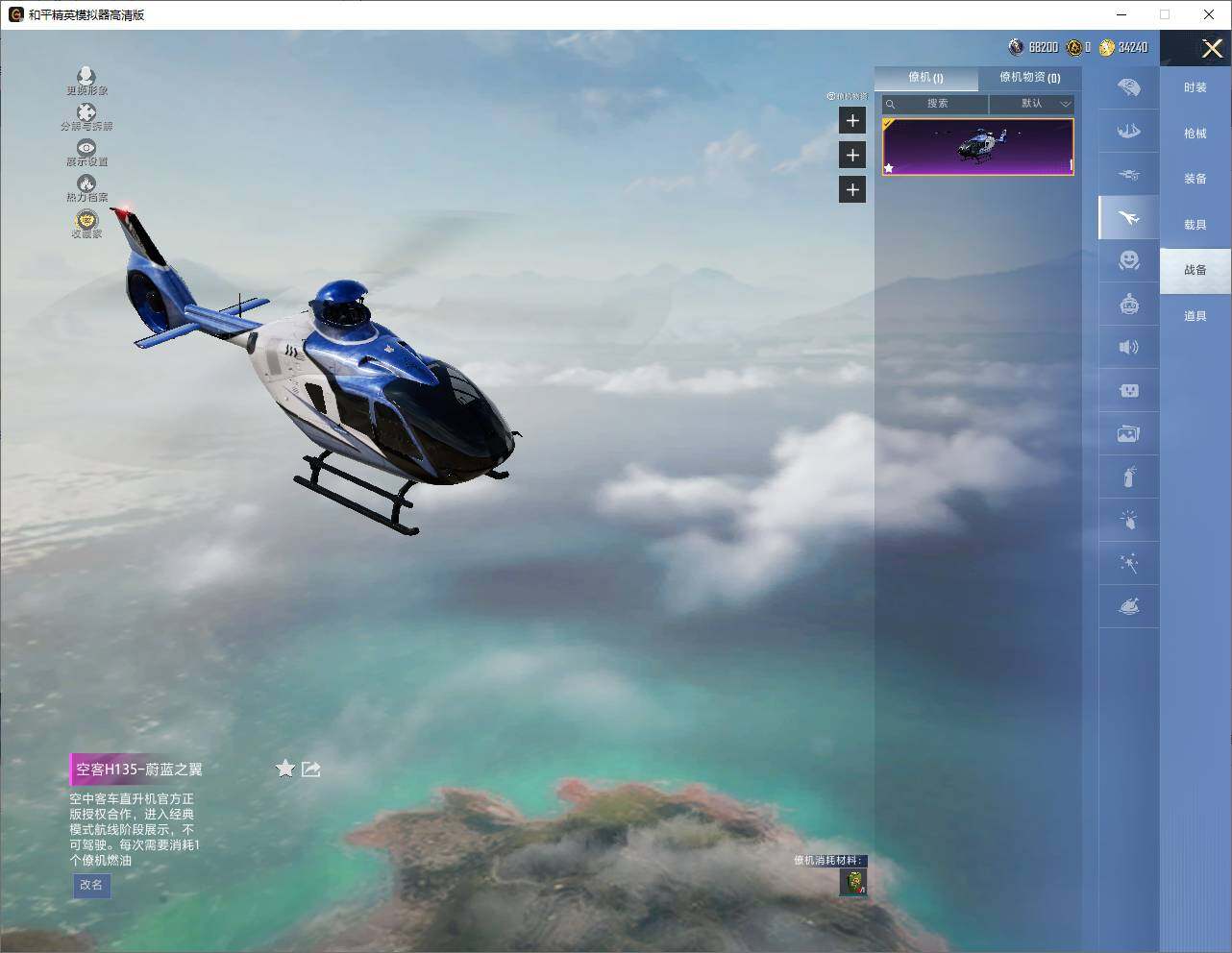Minimize the emulator window
The width and height of the screenshot is (1232, 953).
[1121, 14]
